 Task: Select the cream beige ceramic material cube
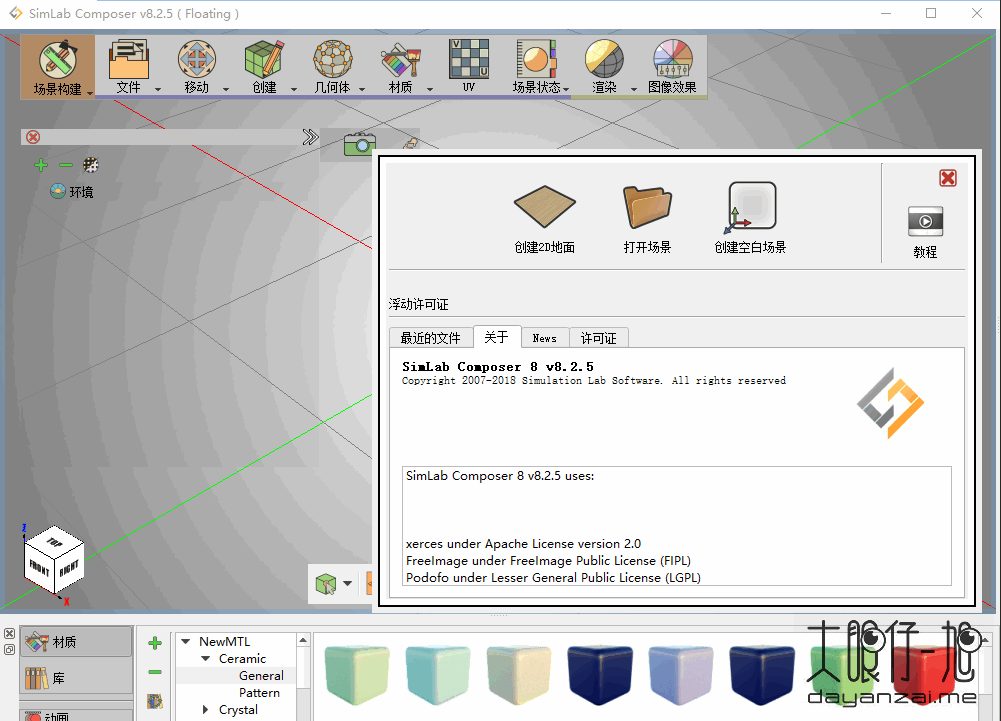[x=518, y=674]
